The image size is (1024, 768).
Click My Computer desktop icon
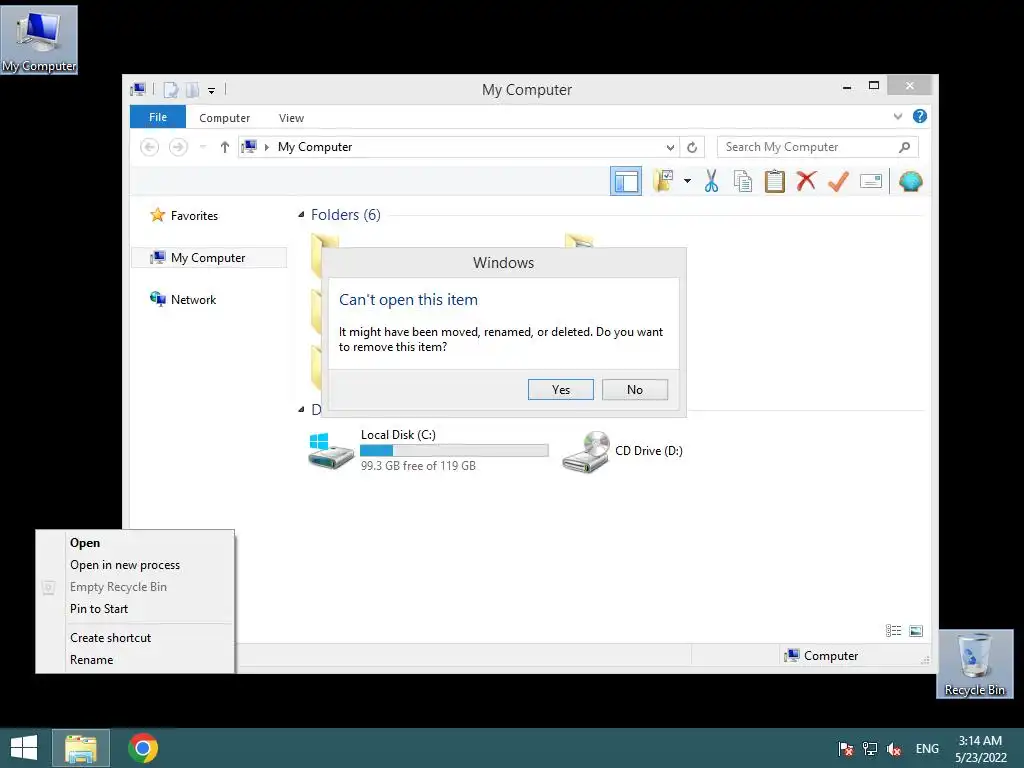(39, 40)
